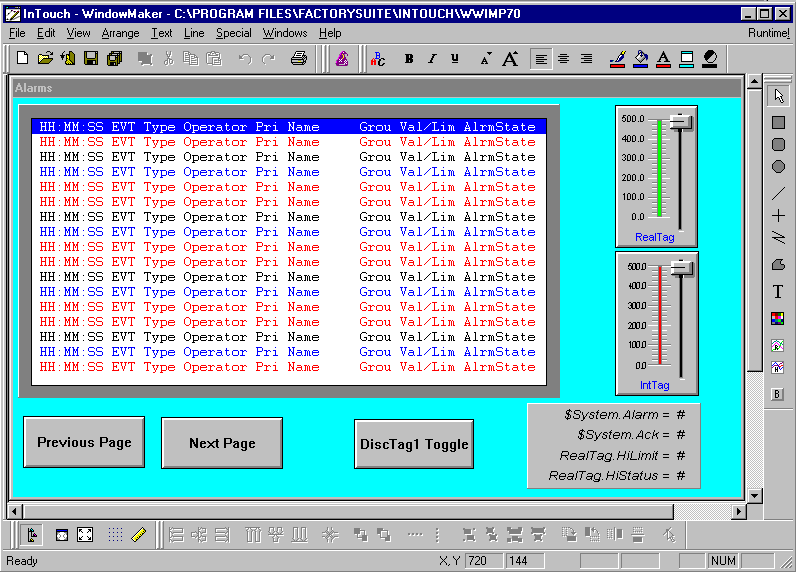Viewport: 796px width, 572px height.
Task: Open the Arrange menu
Action: click(120, 33)
